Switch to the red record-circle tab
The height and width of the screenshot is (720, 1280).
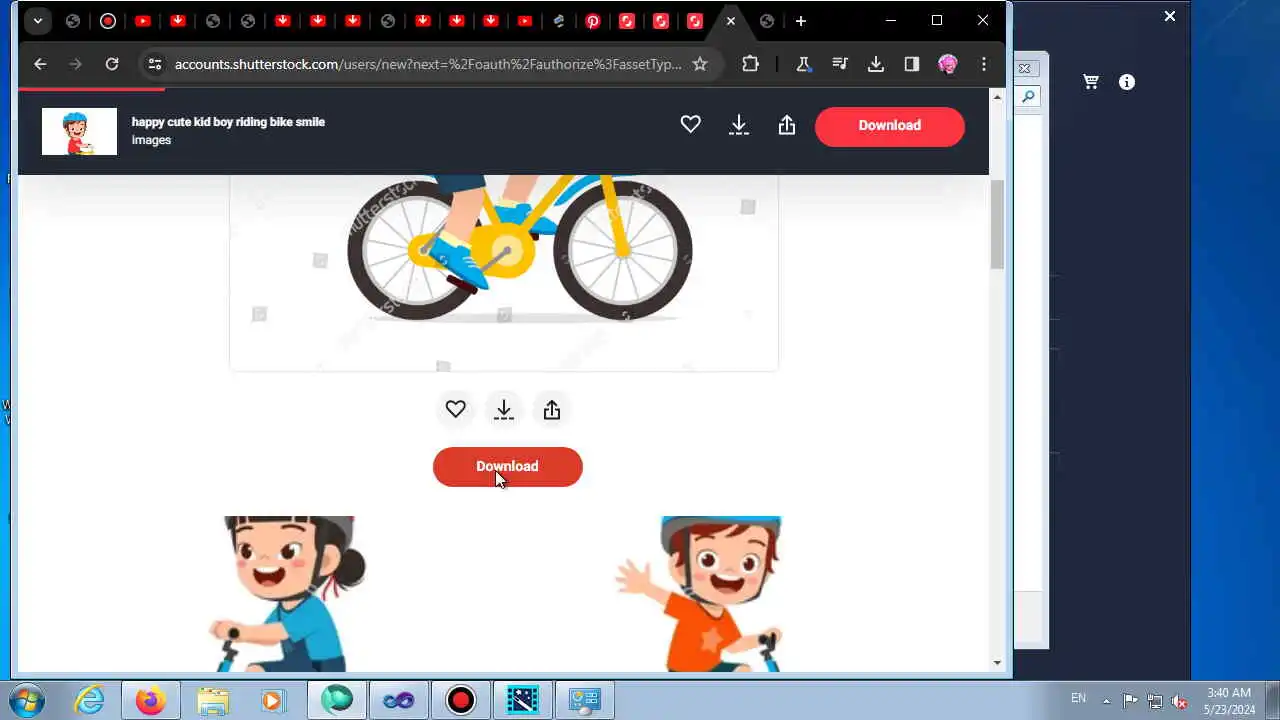[x=107, y=21]
